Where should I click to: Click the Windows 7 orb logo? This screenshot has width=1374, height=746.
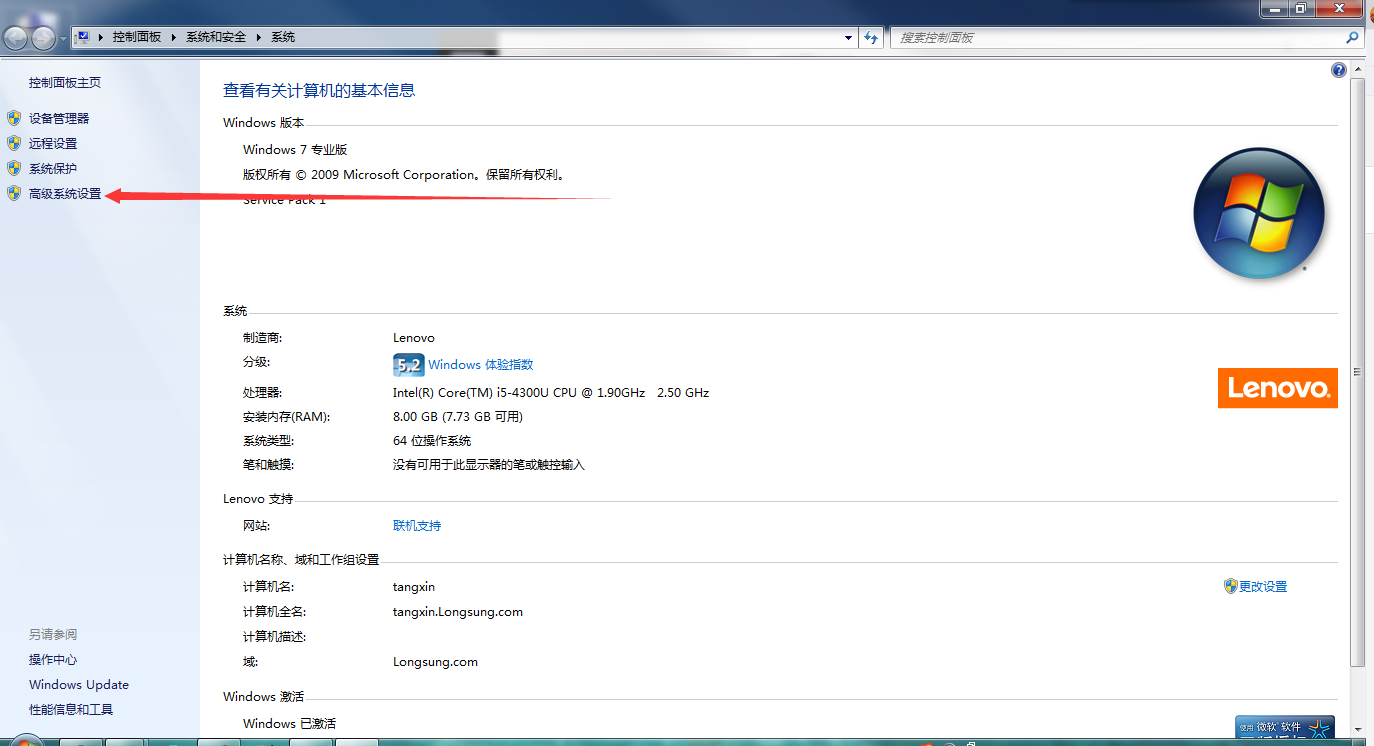click(x=1259, y=214)
